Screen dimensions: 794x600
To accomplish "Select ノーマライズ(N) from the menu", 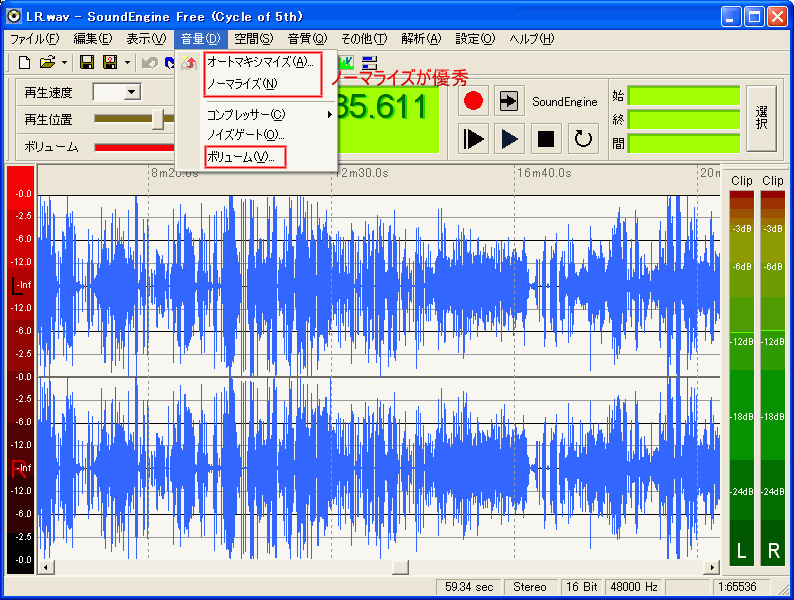I will click(242, 83).
